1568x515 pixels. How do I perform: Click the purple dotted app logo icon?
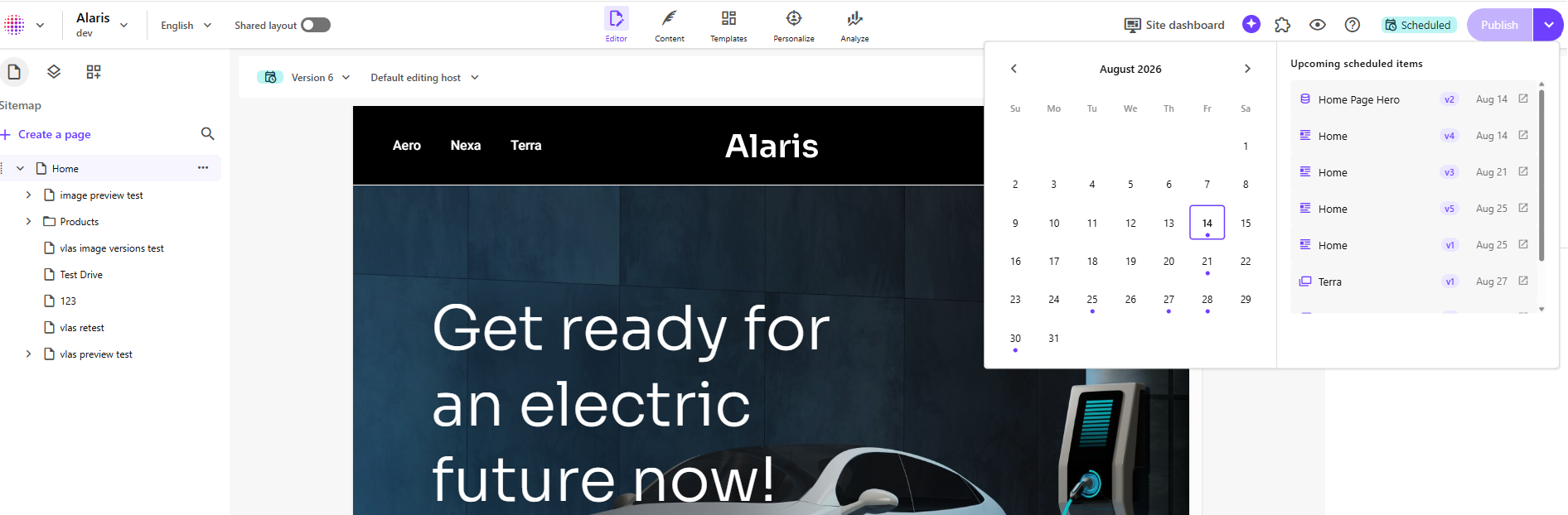[x=14, y=25]
